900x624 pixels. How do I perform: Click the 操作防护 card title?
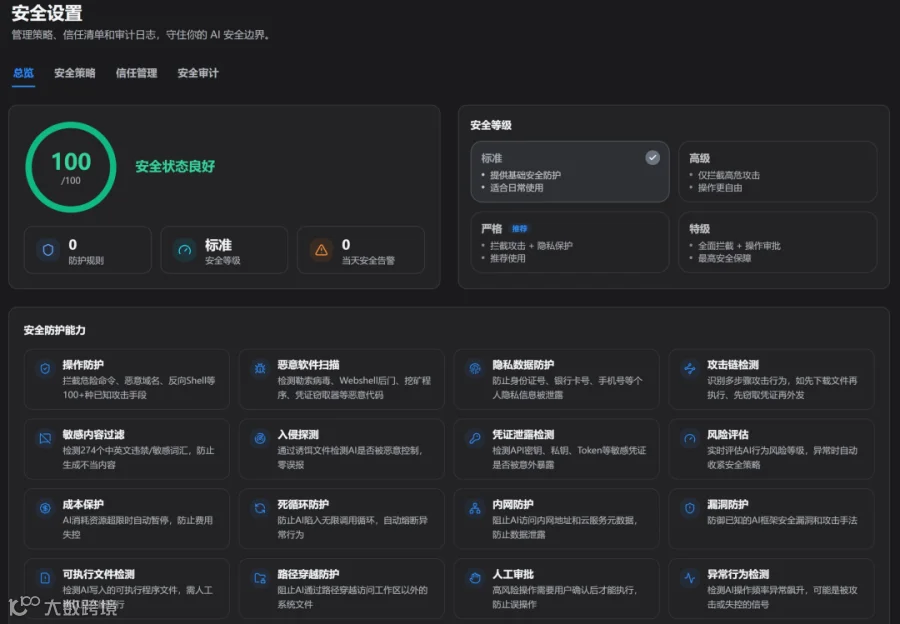click(83, 365)
